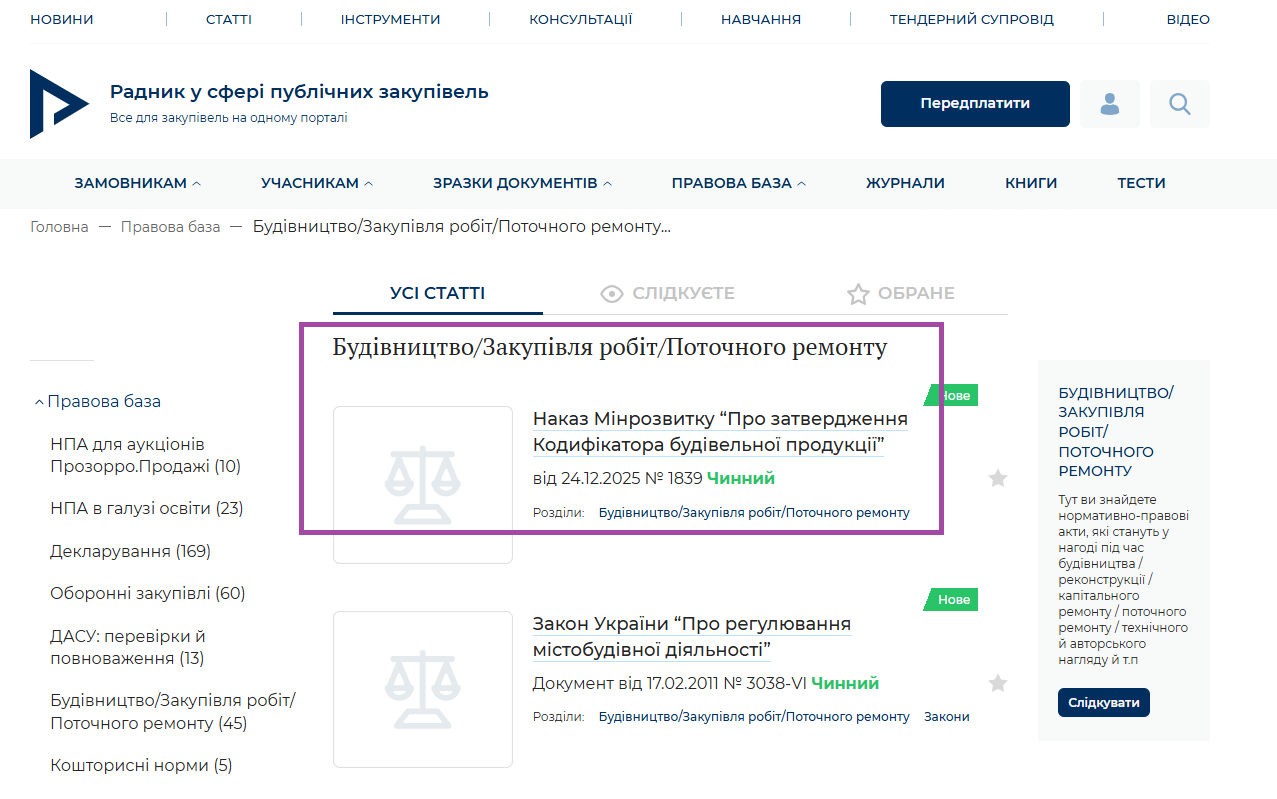Select the Усі статті tab
Viewport: 1277px width, 799px height.
pos(437,294)
